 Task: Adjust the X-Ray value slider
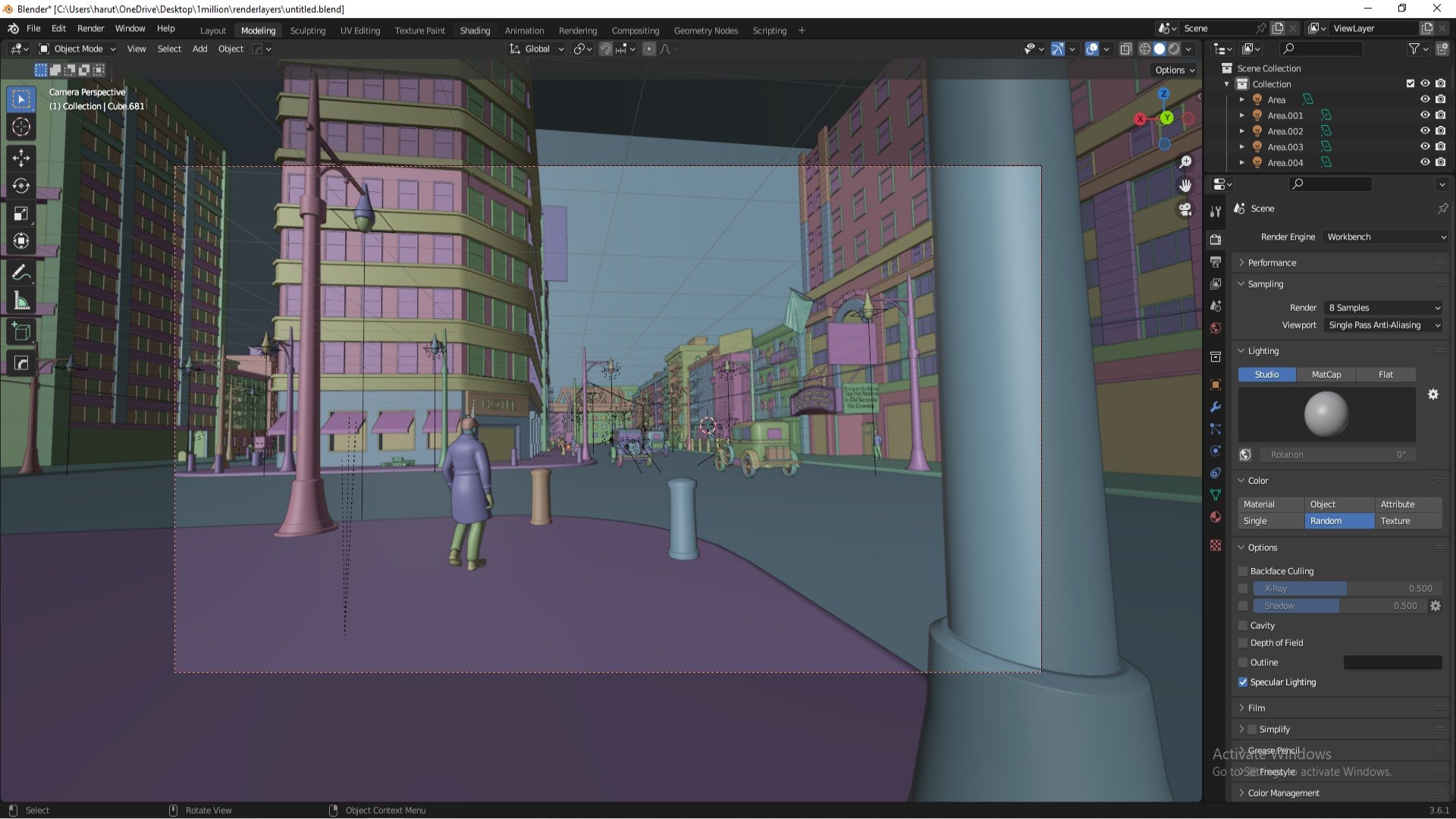click(1346, 588)
